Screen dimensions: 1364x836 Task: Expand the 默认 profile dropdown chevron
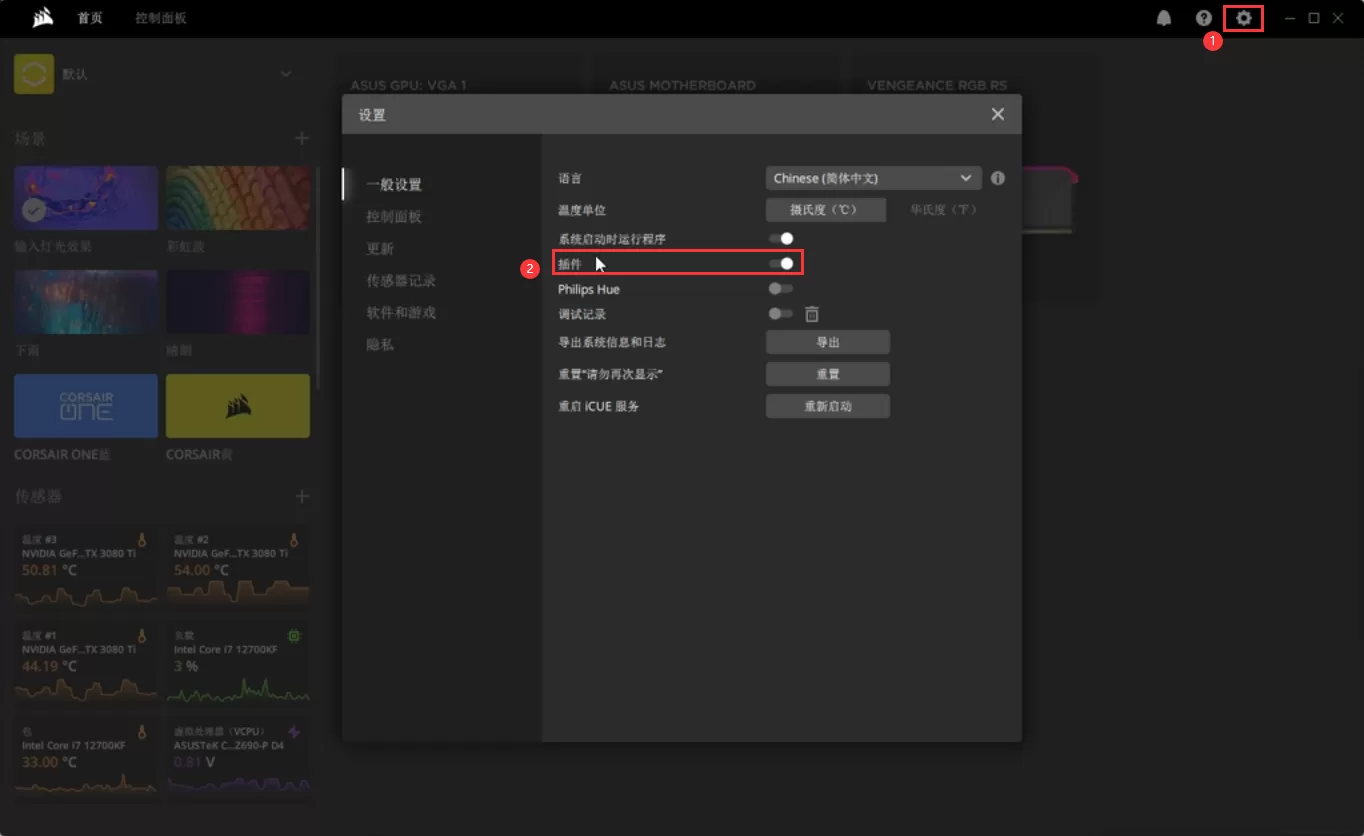[286, 74]
